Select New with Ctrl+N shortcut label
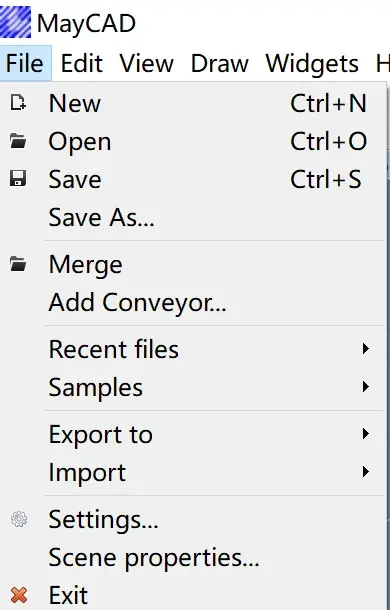Screen dimensions: 390x610 (193, 103)
